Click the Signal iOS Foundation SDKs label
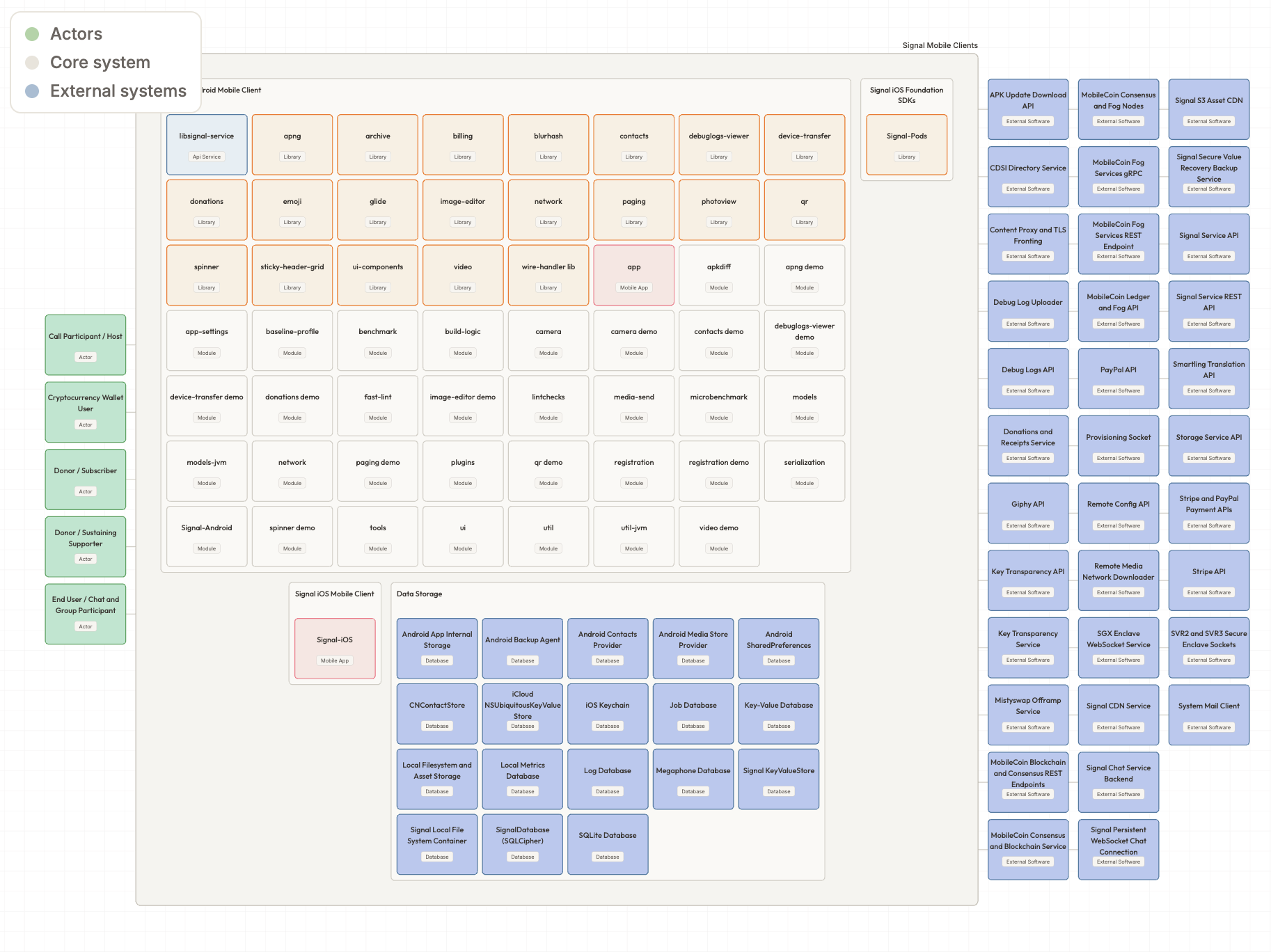1271x952 pixels. [x=907, y=95]
